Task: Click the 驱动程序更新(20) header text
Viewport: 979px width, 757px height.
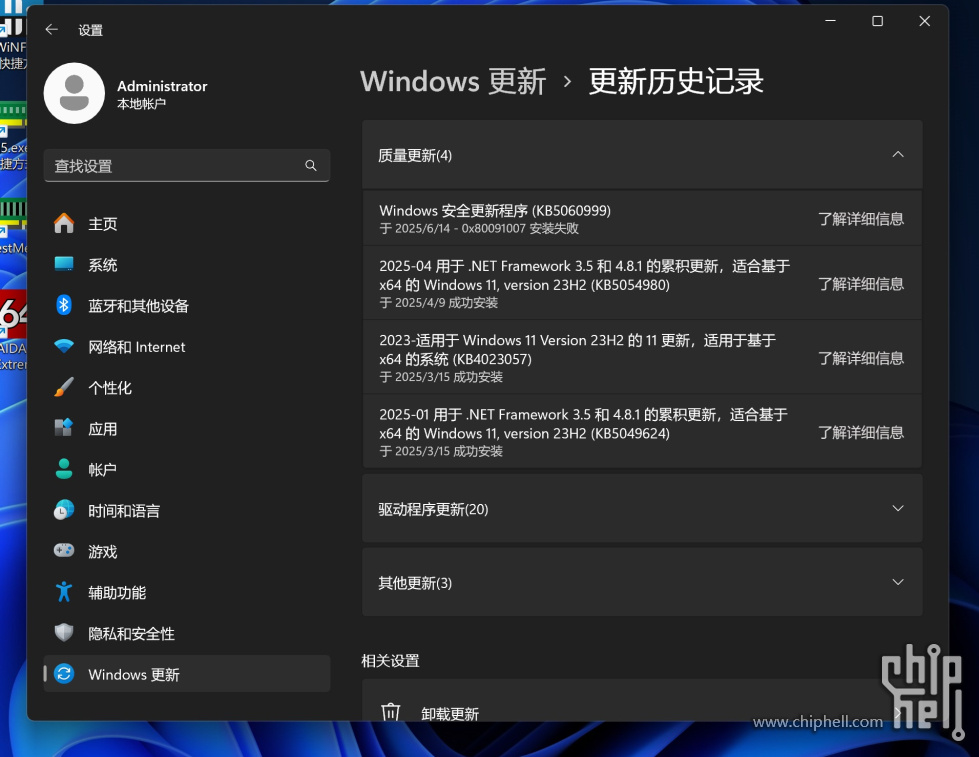Action: 433,510
